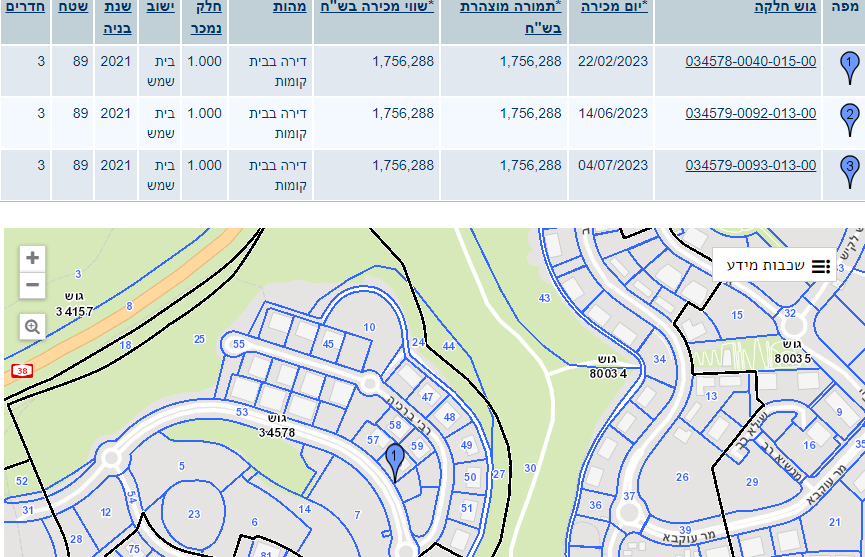The width and height of the screenshot is (865, 557).
Task: Sort by שנת בניה column header
Action: point(118,17)
